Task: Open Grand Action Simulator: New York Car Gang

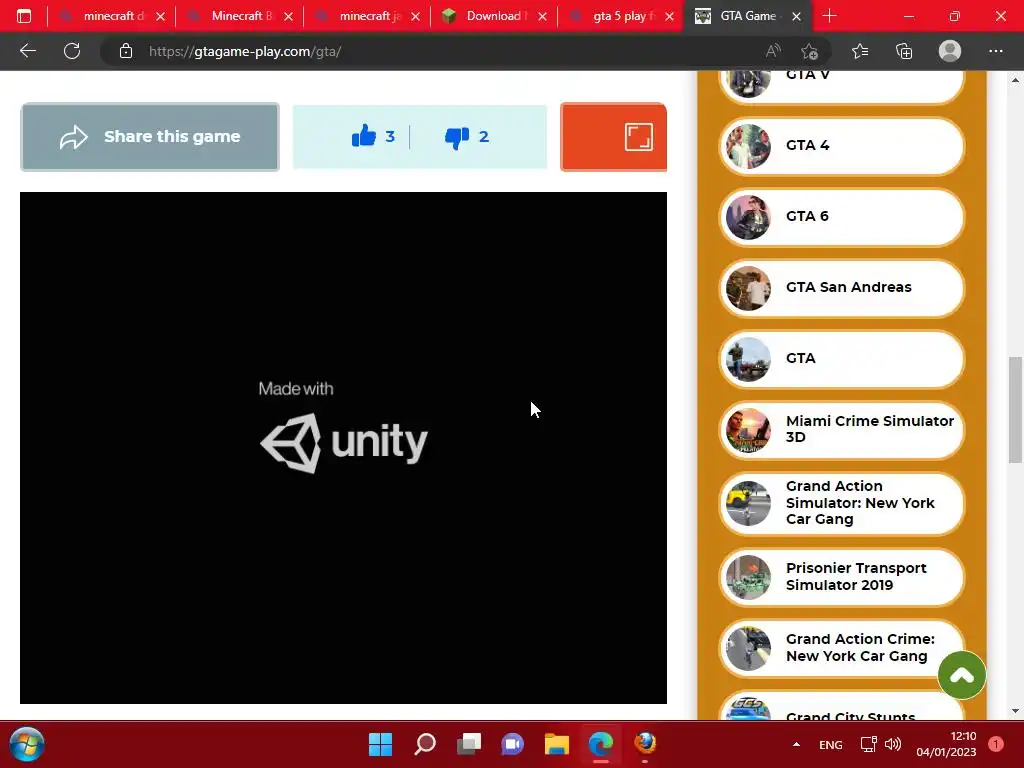Action: [842, 504]
